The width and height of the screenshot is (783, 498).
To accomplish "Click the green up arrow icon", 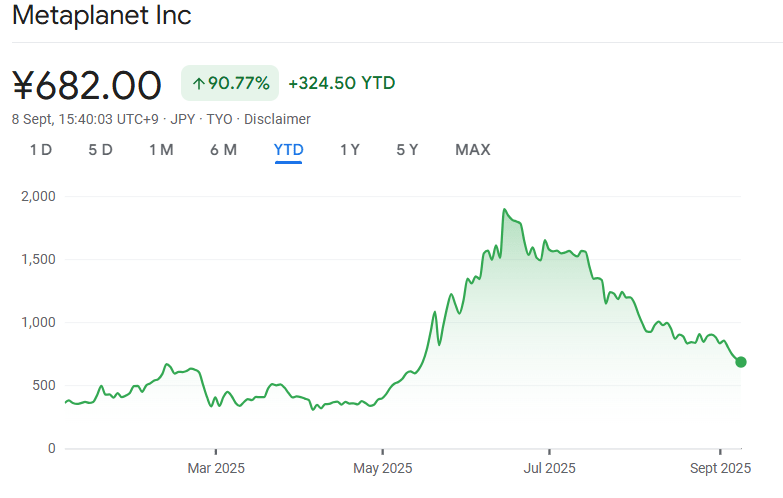I will [198, 84].
